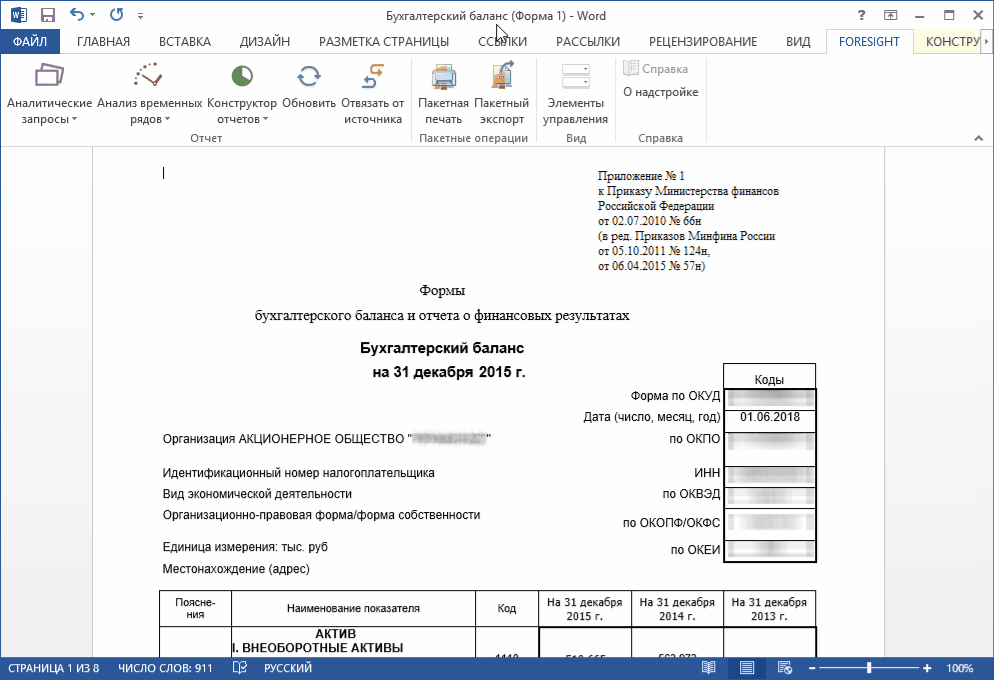The image size is (994, 680).
Task: Switch to Print Layout view
Action: [x=747, y=668]
